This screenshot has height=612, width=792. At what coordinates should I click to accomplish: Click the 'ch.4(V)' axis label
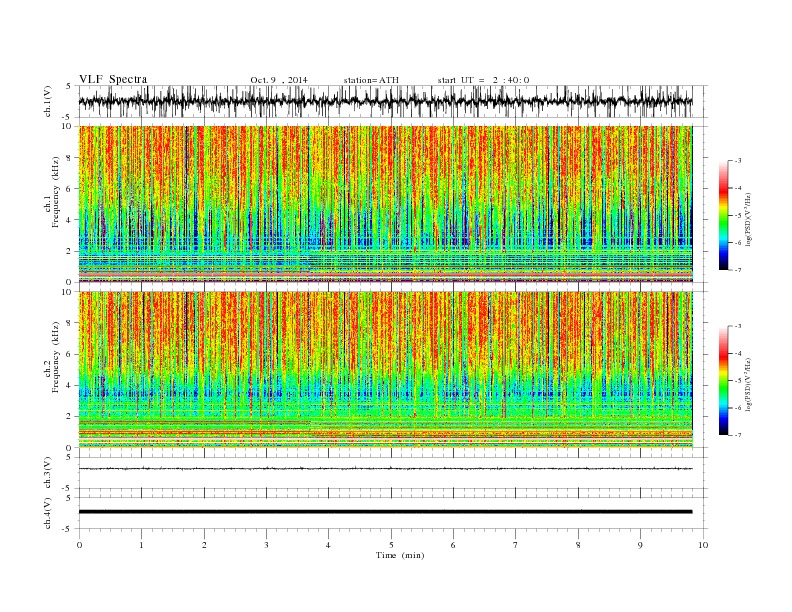pyautogui.click(x=48, y=513)
